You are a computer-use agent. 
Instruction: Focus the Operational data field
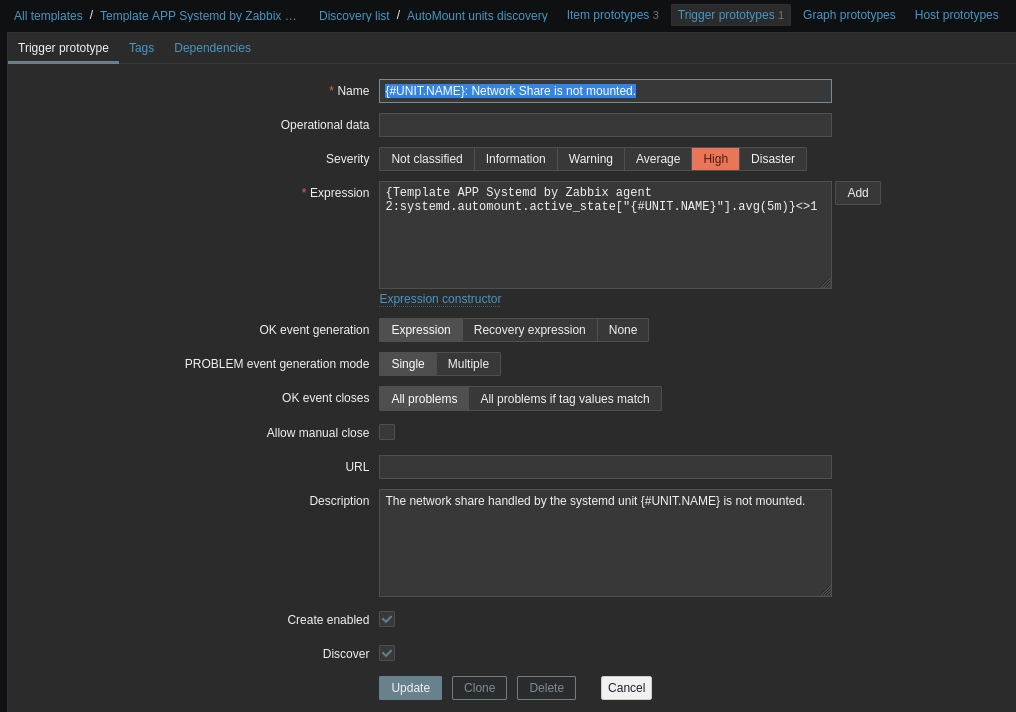coord(605,125)
